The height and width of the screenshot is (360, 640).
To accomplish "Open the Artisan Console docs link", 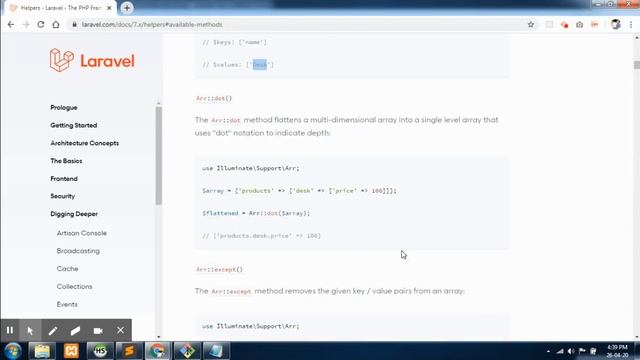I will (82, 233).
